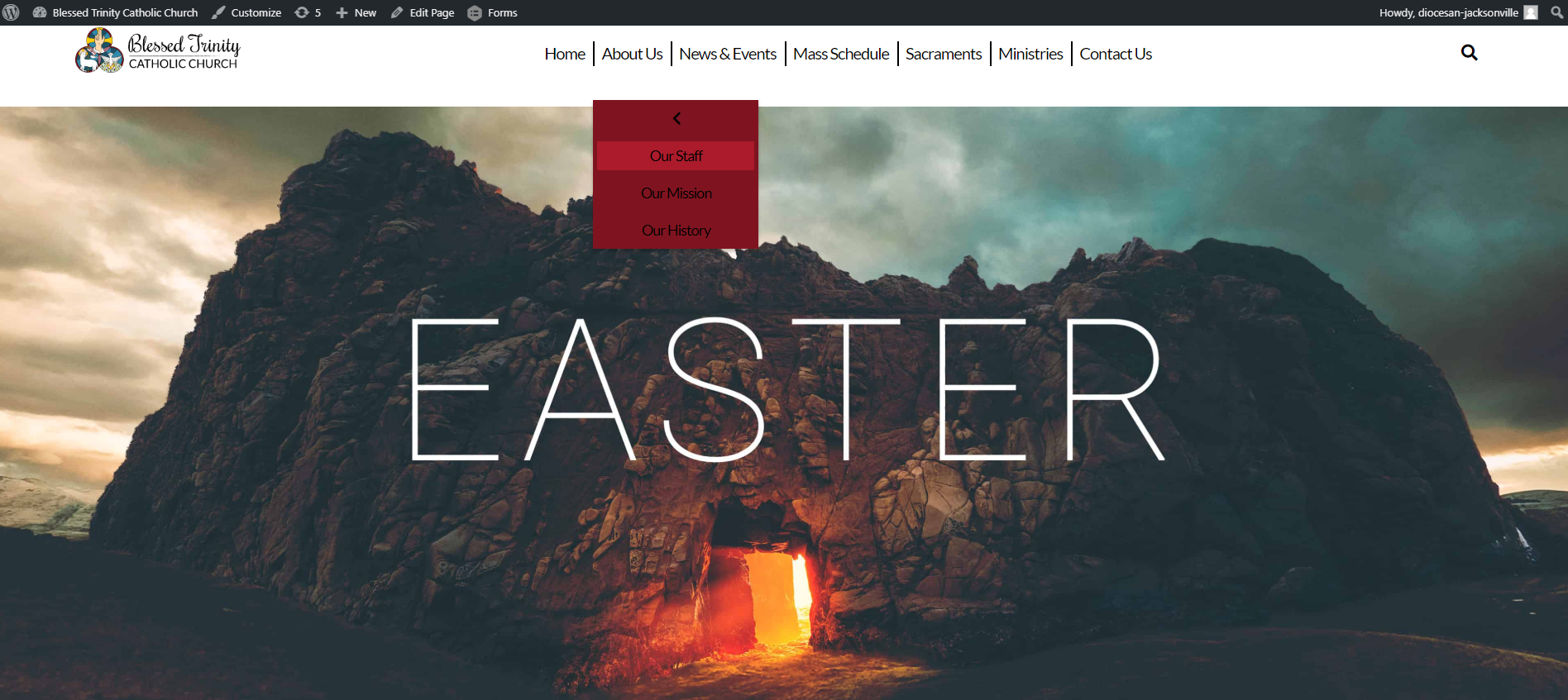Navigate to Contact Us
The height and width of the screenshot is (700, 1568).
pos(1115,54)
